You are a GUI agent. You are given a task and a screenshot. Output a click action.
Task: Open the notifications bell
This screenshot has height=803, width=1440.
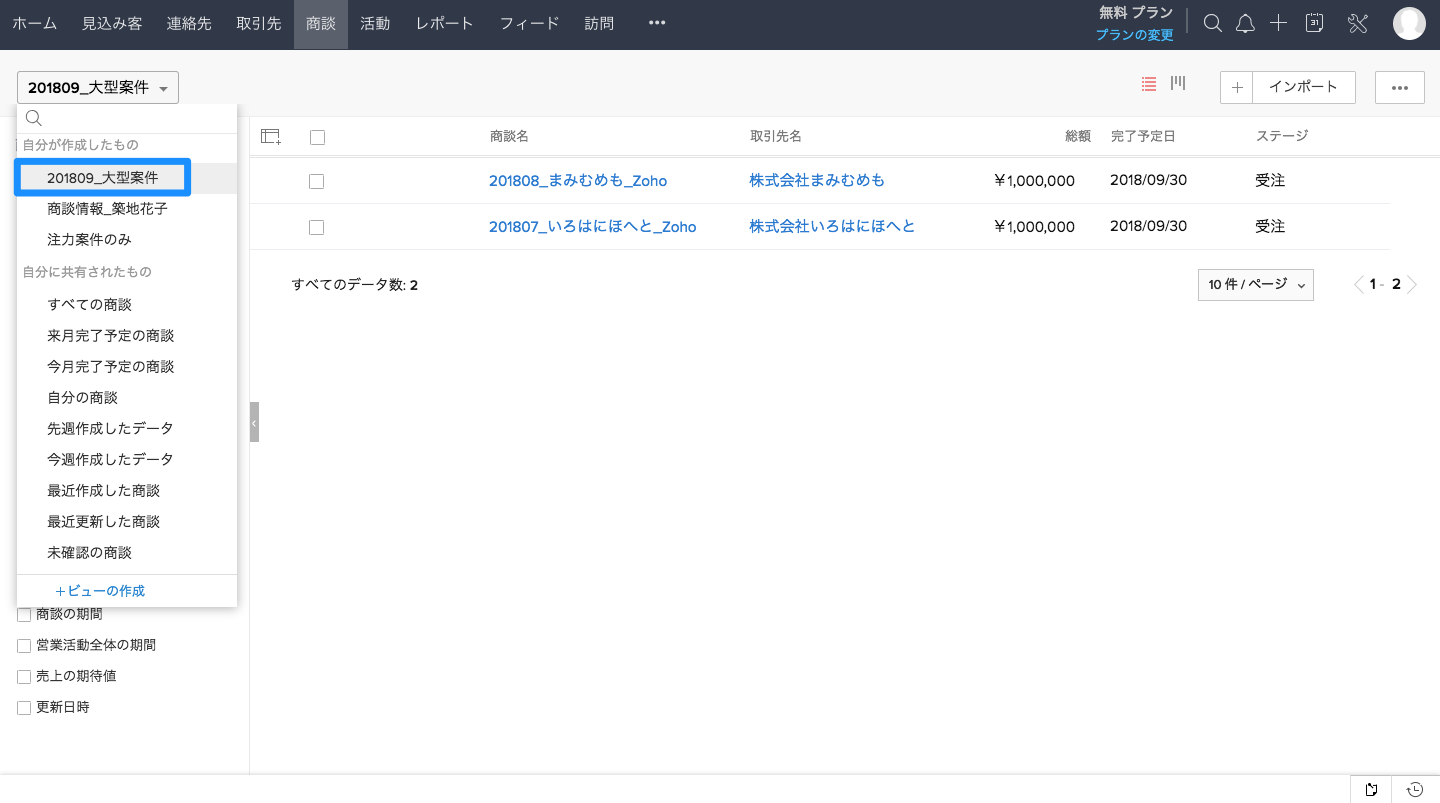(1245, 24)
